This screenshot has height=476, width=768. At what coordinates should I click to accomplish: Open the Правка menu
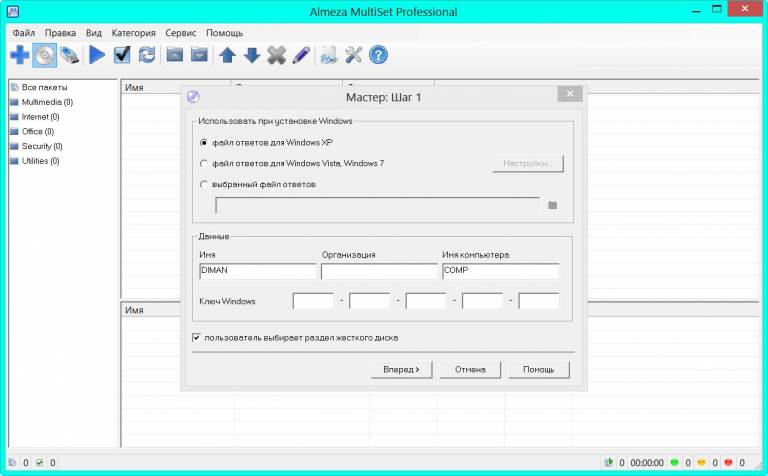tap(60, 33)
